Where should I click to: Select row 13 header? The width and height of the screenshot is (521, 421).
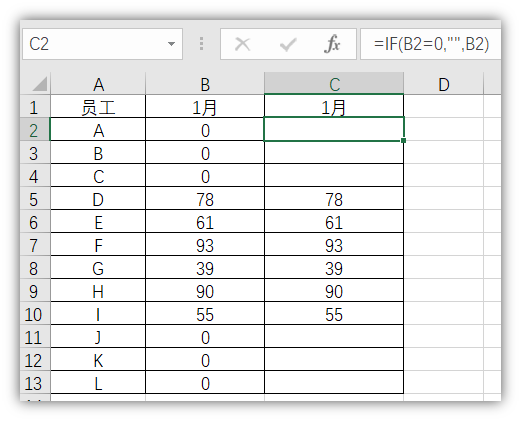coord(35,383)
